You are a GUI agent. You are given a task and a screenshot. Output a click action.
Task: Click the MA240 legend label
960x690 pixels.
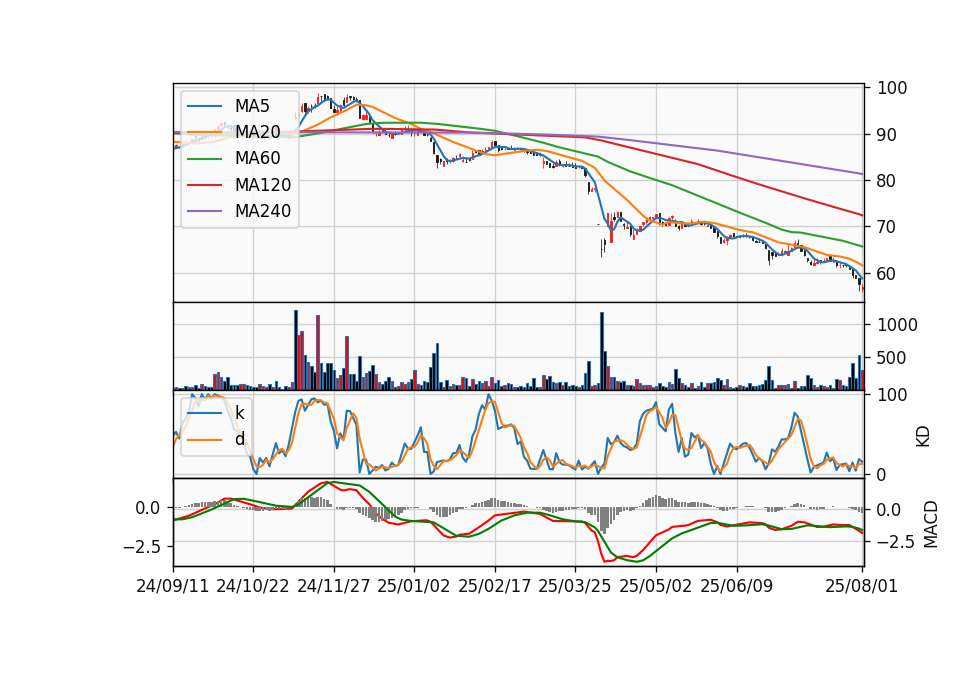tap(263, 211)
